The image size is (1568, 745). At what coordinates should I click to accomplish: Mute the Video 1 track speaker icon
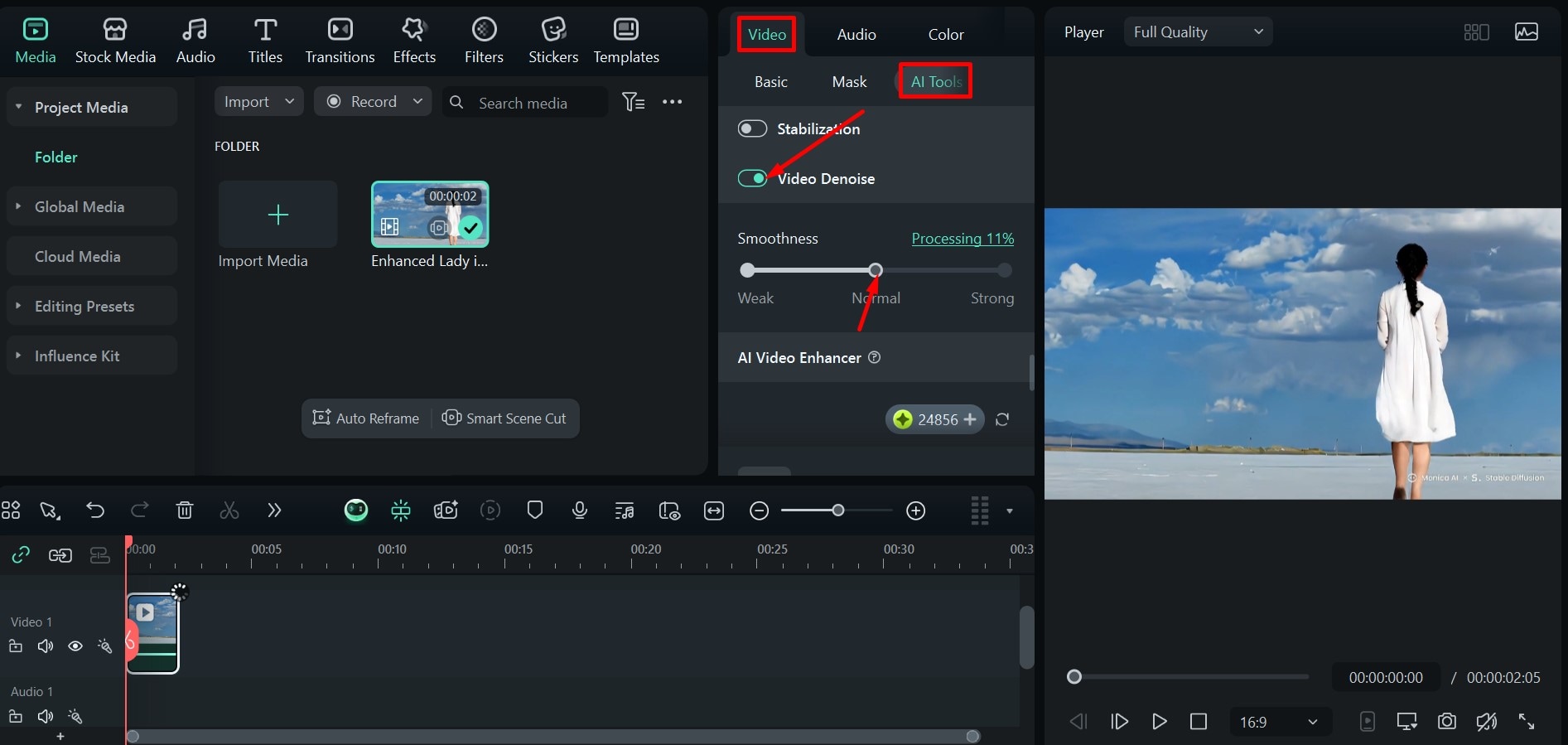point(46,646)
